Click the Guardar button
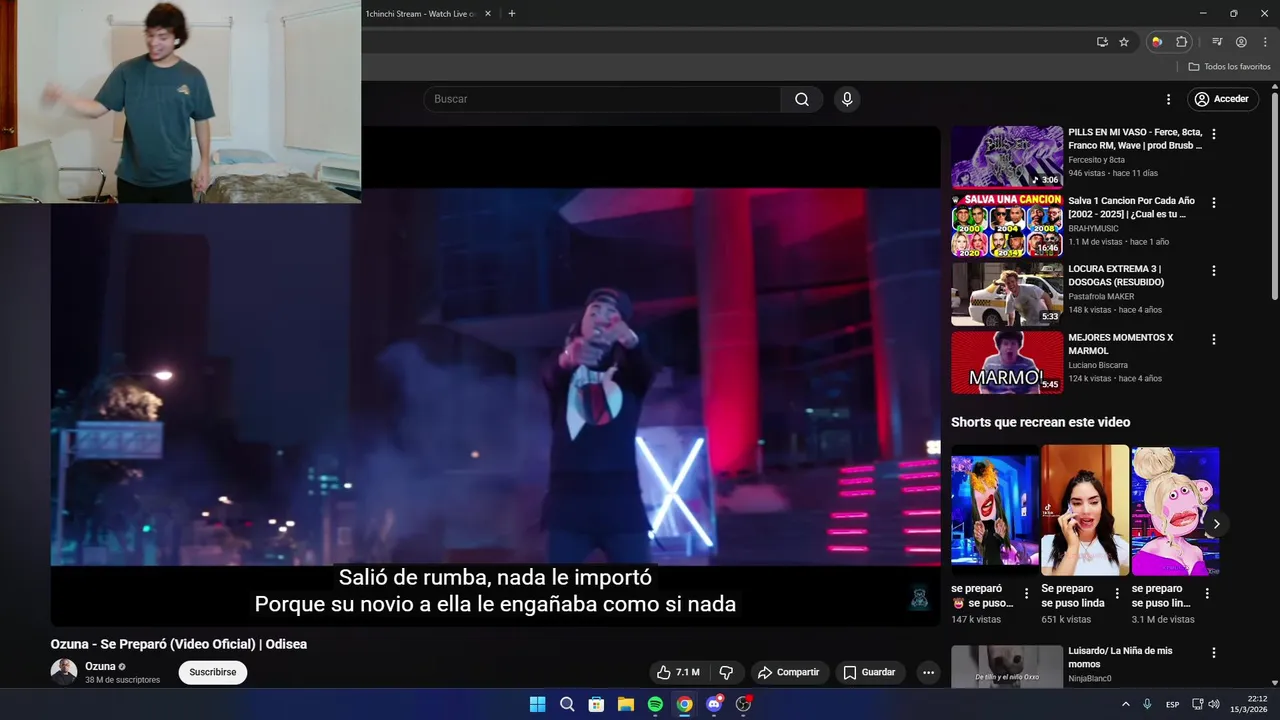1280x720 pixels. 869,672
